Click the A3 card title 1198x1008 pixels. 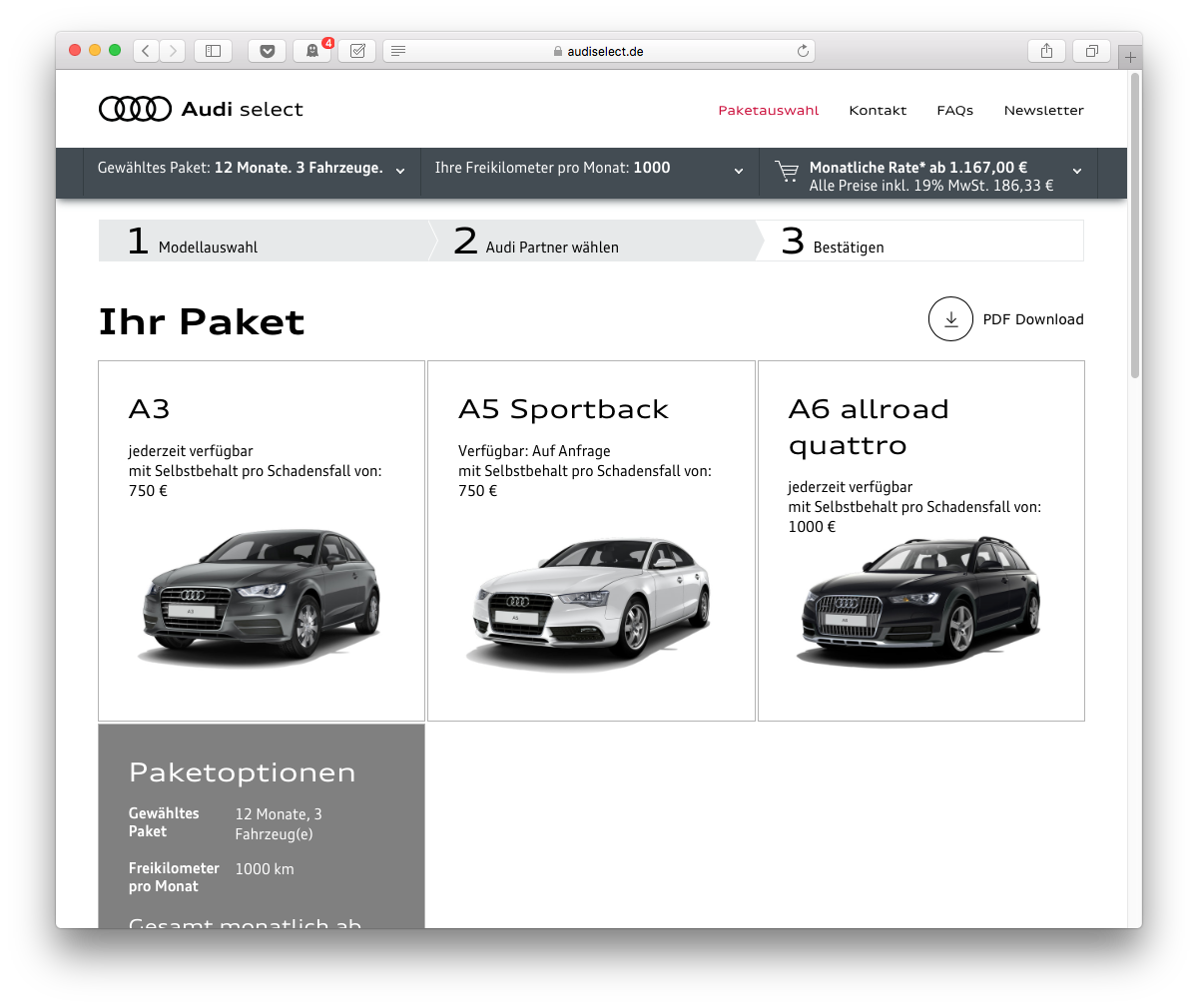tap(149, 409)
